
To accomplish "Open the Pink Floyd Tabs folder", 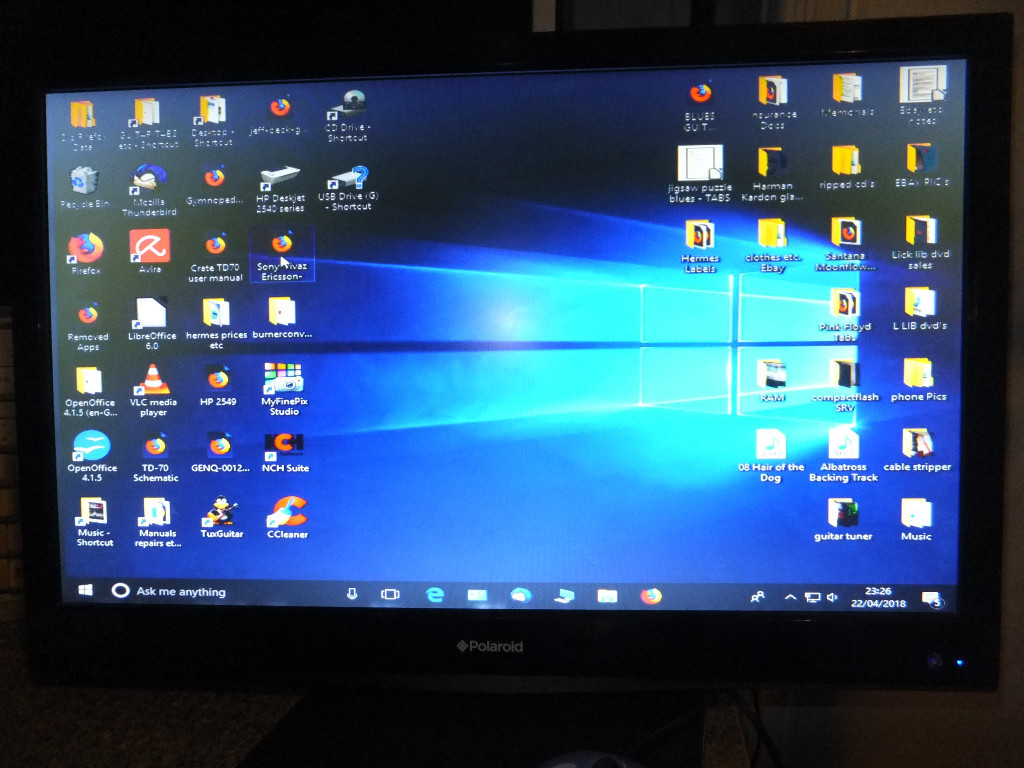I will [x=844, y=316].
